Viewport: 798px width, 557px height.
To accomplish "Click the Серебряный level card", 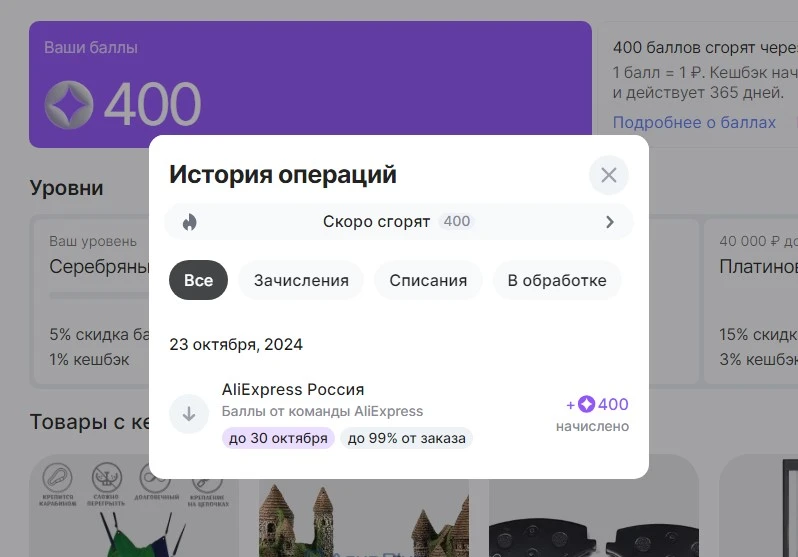I will click(90, 301).
